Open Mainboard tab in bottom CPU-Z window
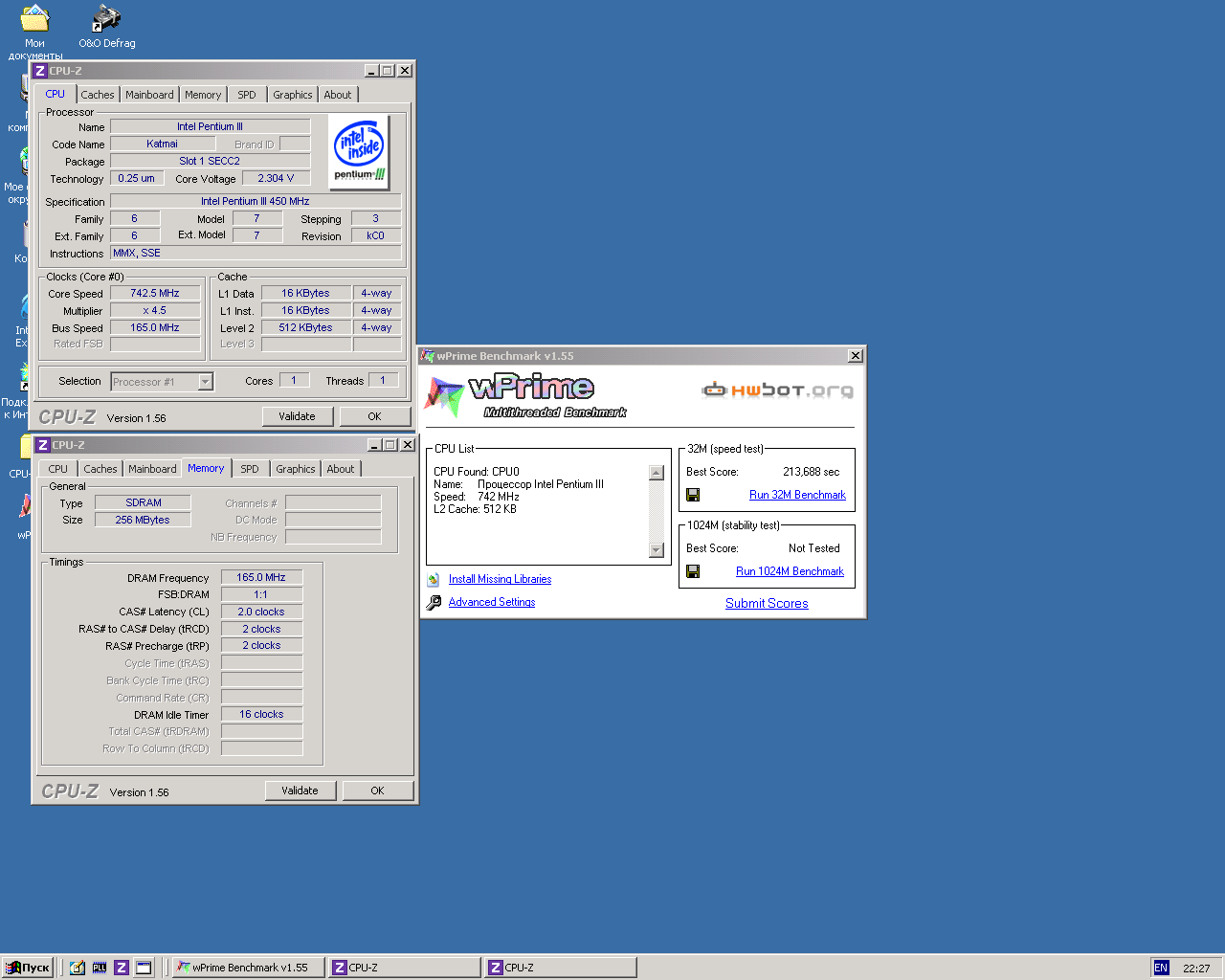The height and width of the screenshot is (980, 1225). [x=152, y=469]
